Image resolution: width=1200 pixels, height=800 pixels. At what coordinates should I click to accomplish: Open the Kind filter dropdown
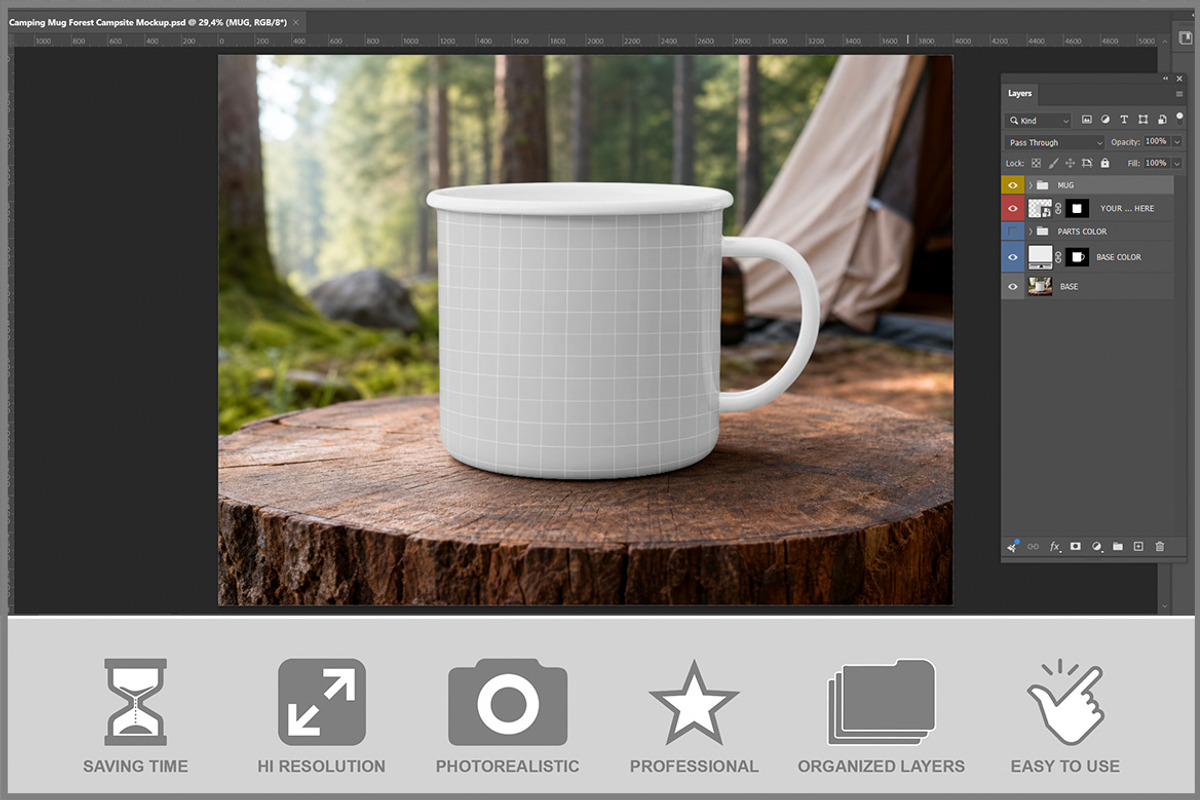1038,120
